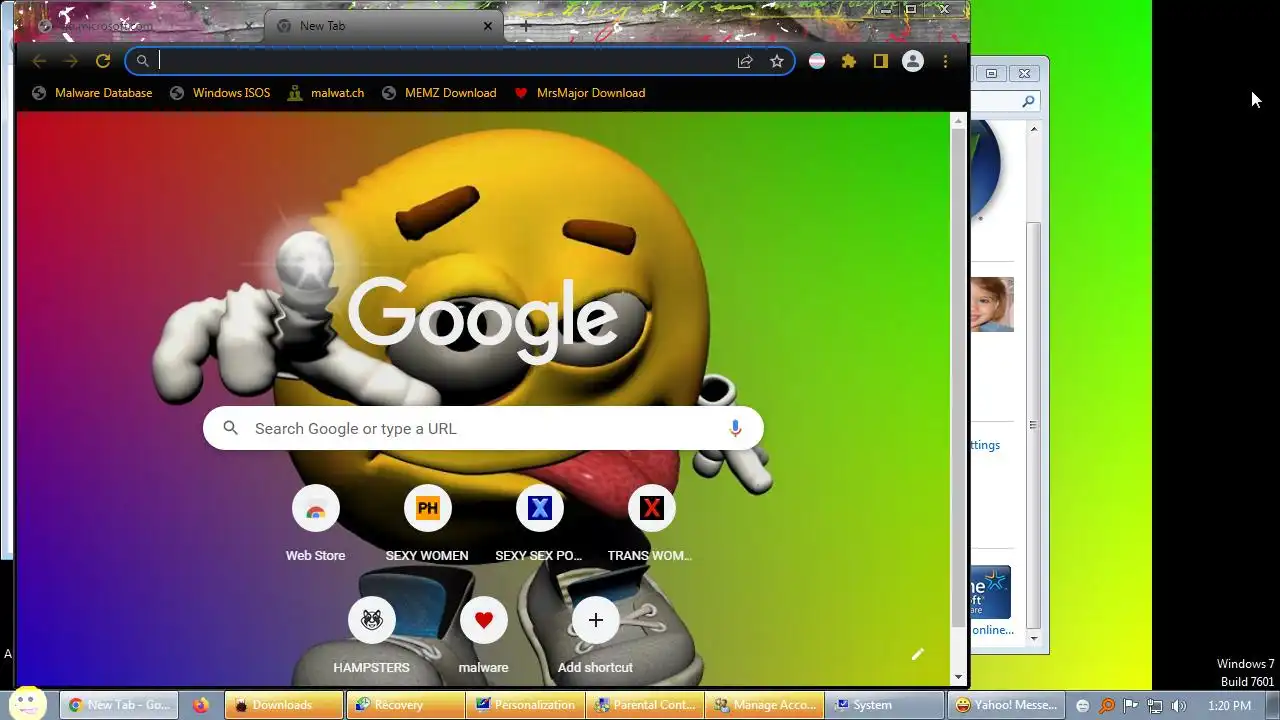This screenshot has height=720, width=1280.
Task: Open the red X shortcut tile
Action: 652,509
